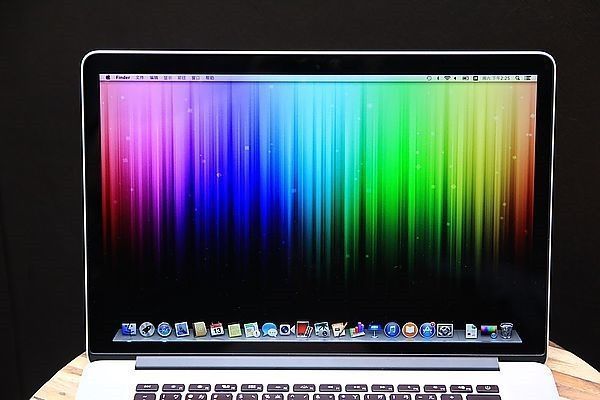Open Keynote podium icon in Dock
Viewport: 600px width, 400px height.
[374, 330]
